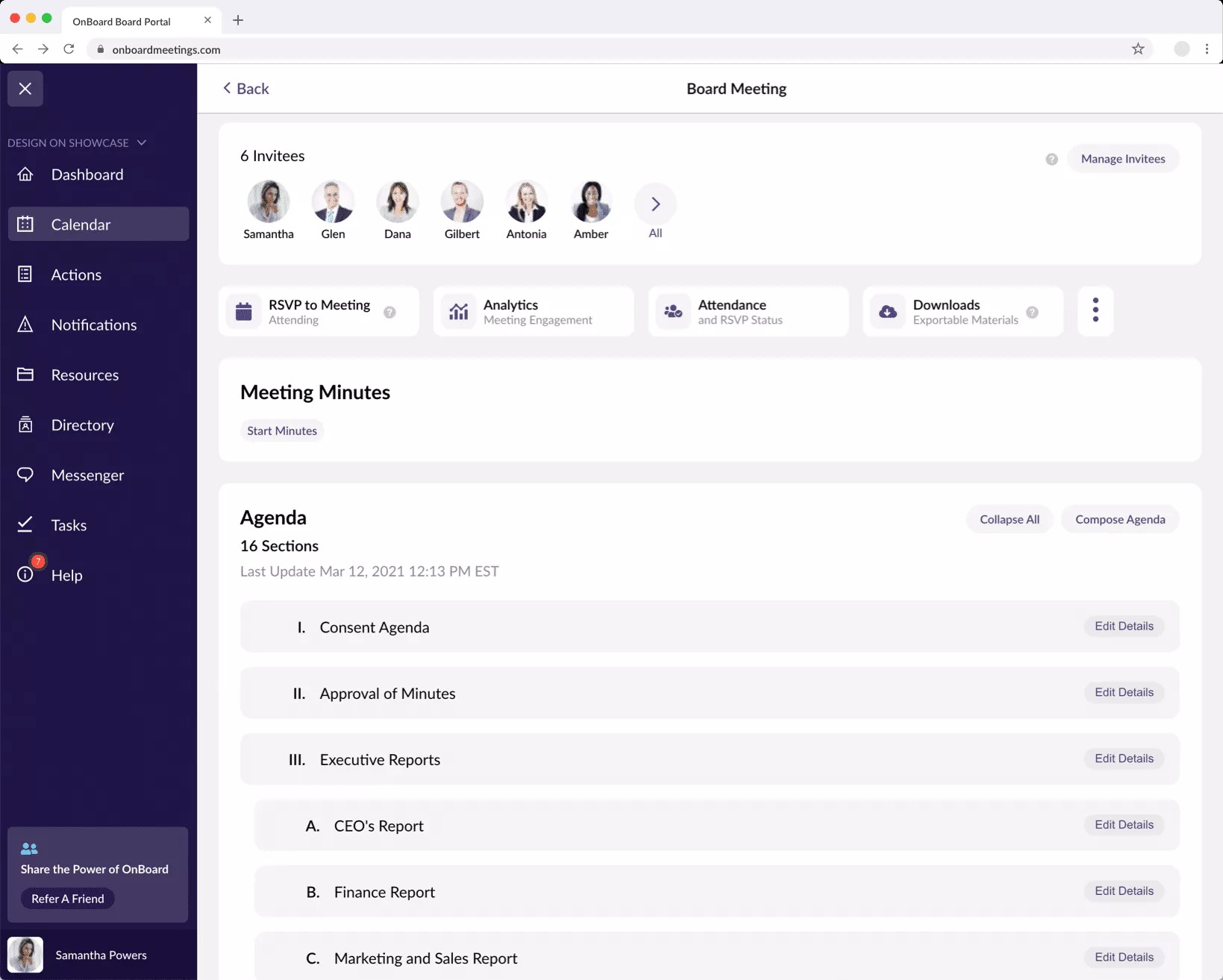
Task: Click help icon next to Downloads
Action: [1032, 312]
